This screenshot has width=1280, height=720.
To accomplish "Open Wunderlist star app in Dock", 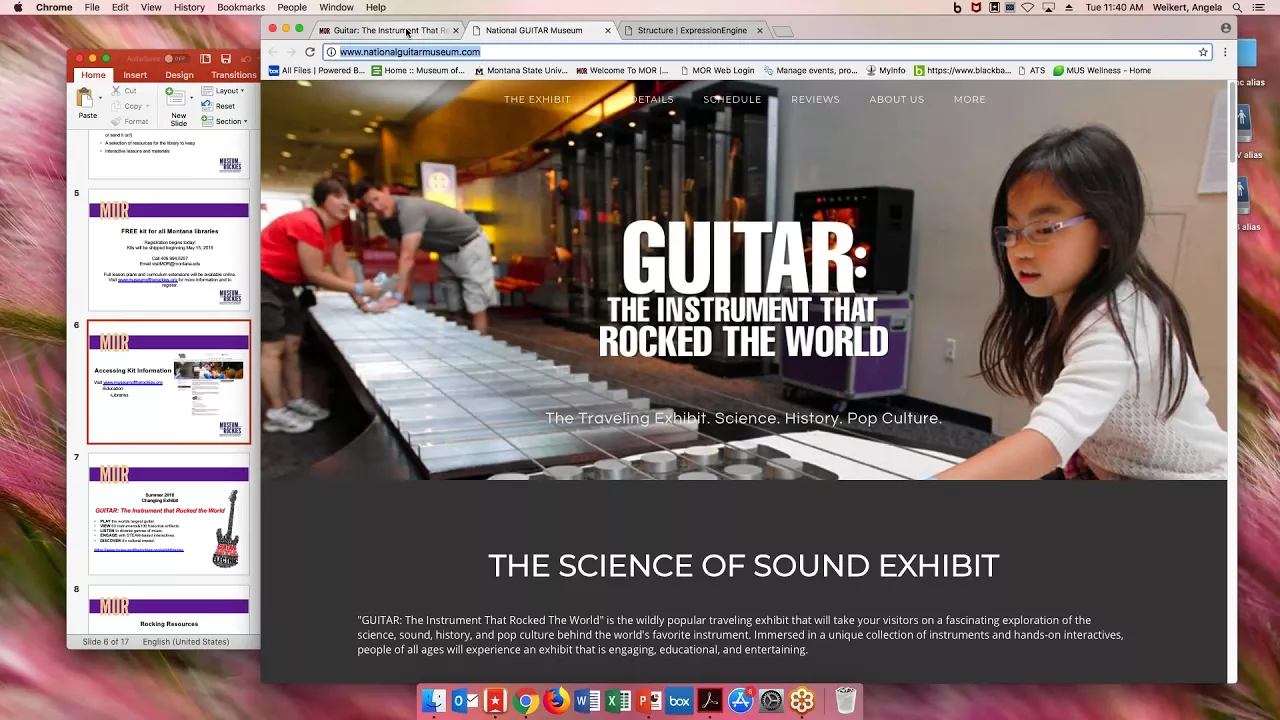I will tap(495, 701).
